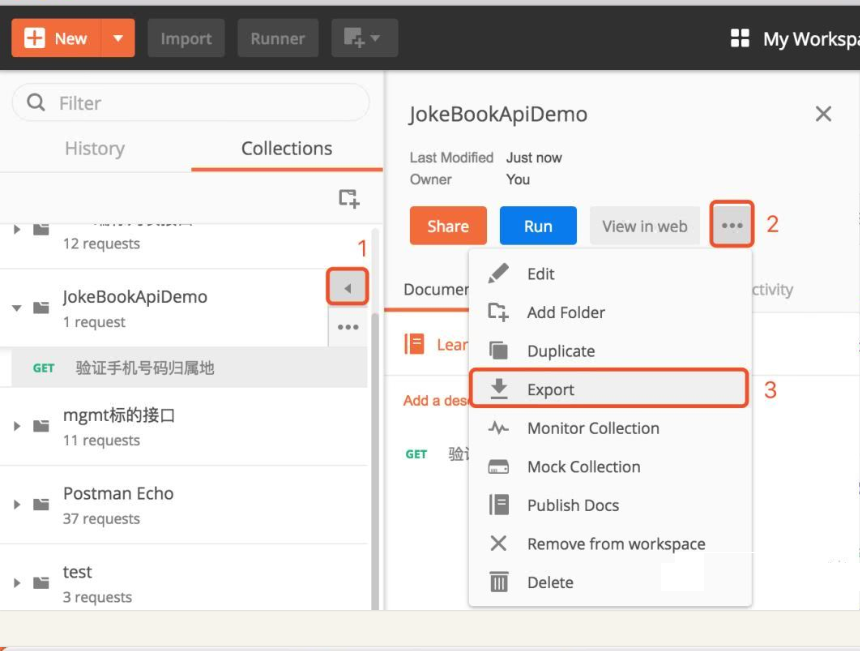Open the JokeBookApiDemo sidebar three-dot options

pyautogui.click(x=348, y=327)
